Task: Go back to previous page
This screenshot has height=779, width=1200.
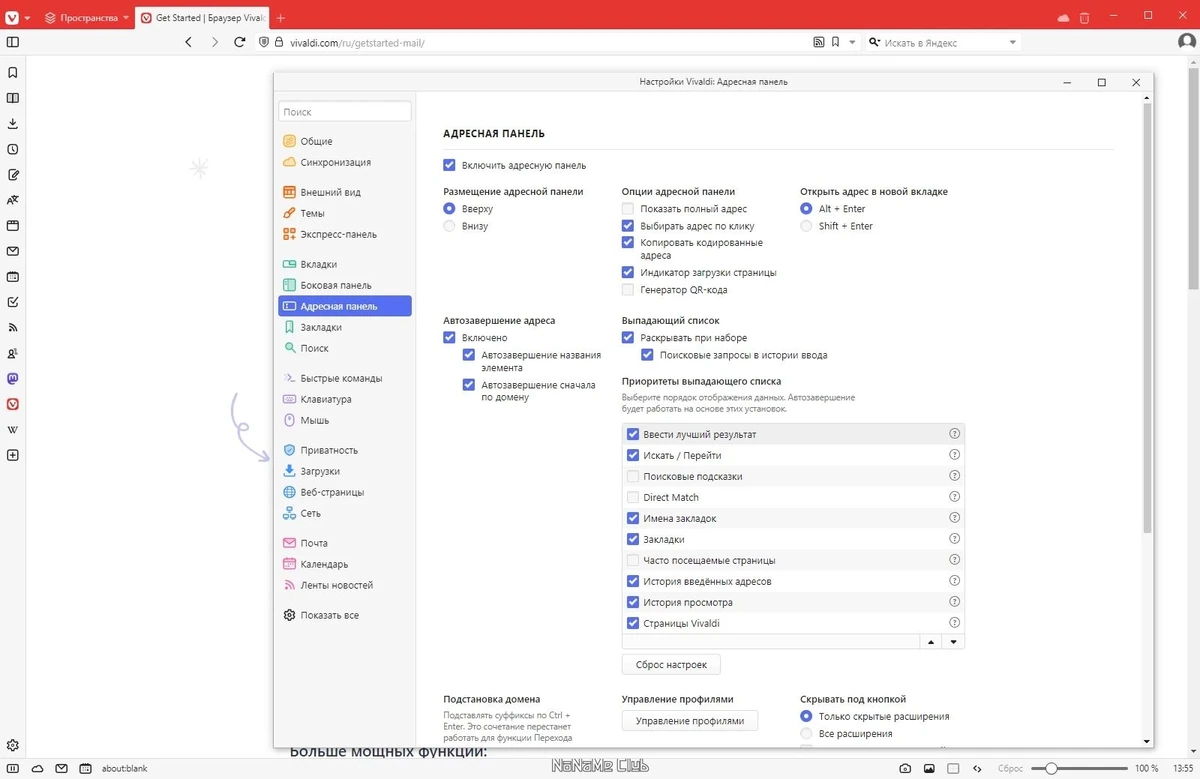Action: (x=188, y=43)
